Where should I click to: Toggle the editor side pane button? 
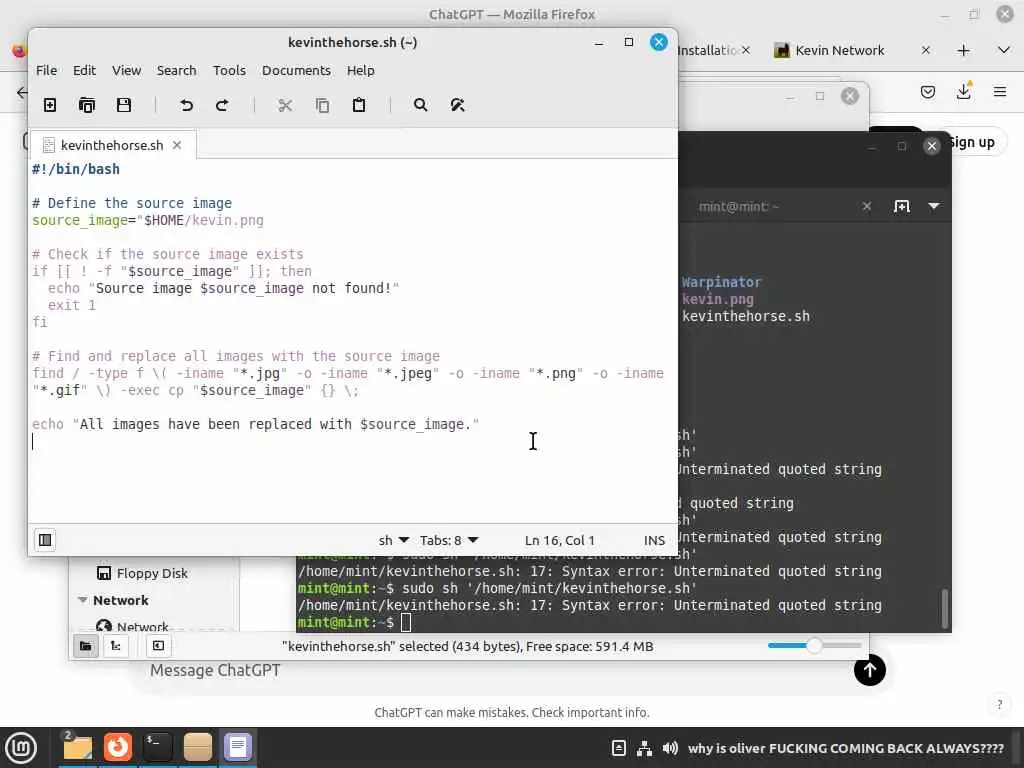[x=45, y=540]
